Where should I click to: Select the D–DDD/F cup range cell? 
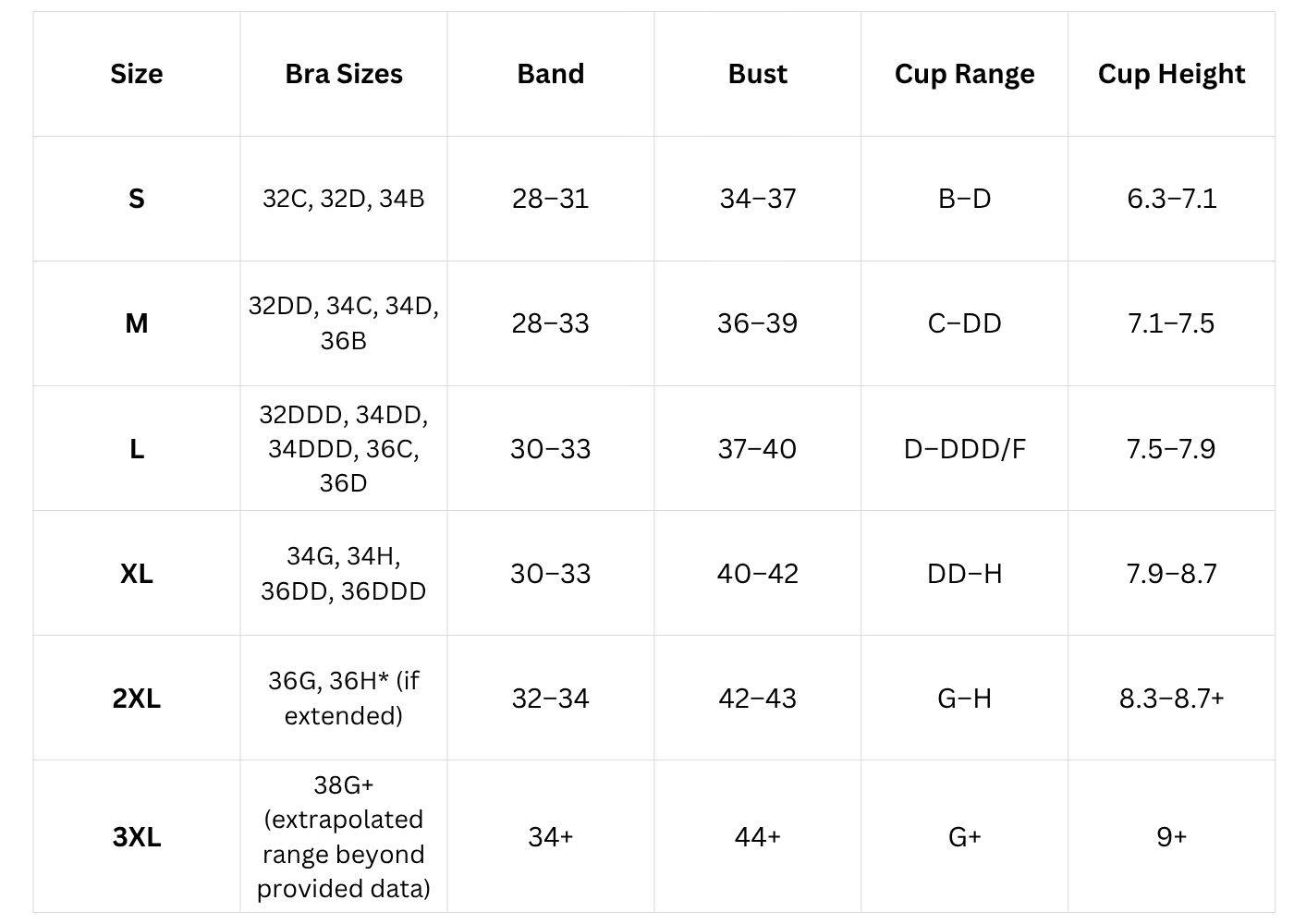click(x=964, y=449)
